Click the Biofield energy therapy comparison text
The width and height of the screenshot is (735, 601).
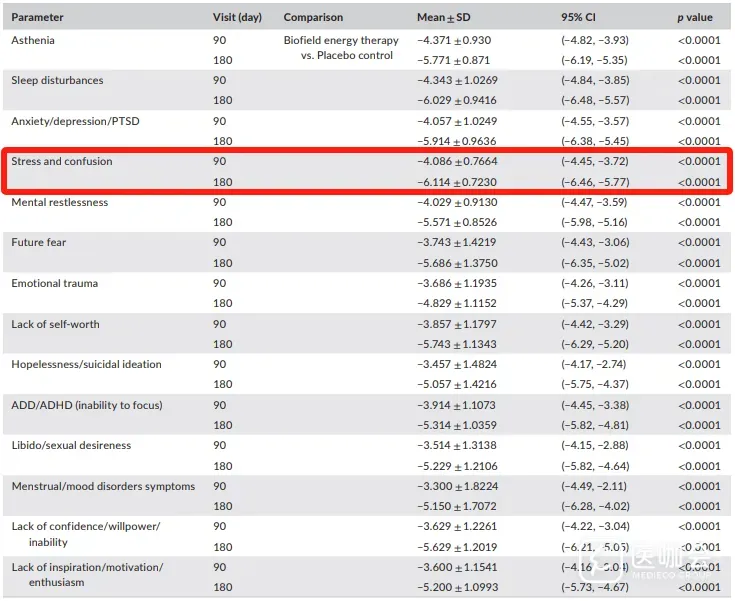pyautogui.click(x=341, y=40)
